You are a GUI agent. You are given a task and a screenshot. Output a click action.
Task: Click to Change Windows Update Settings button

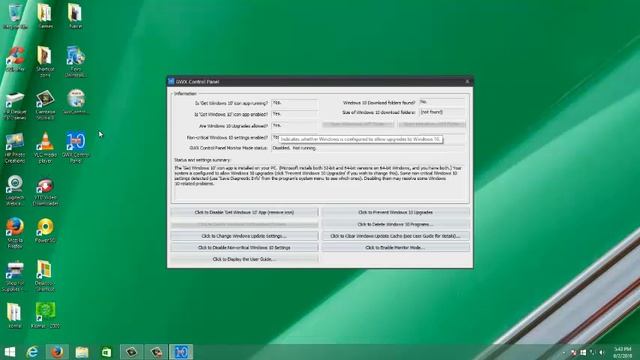tap(244, 236)
